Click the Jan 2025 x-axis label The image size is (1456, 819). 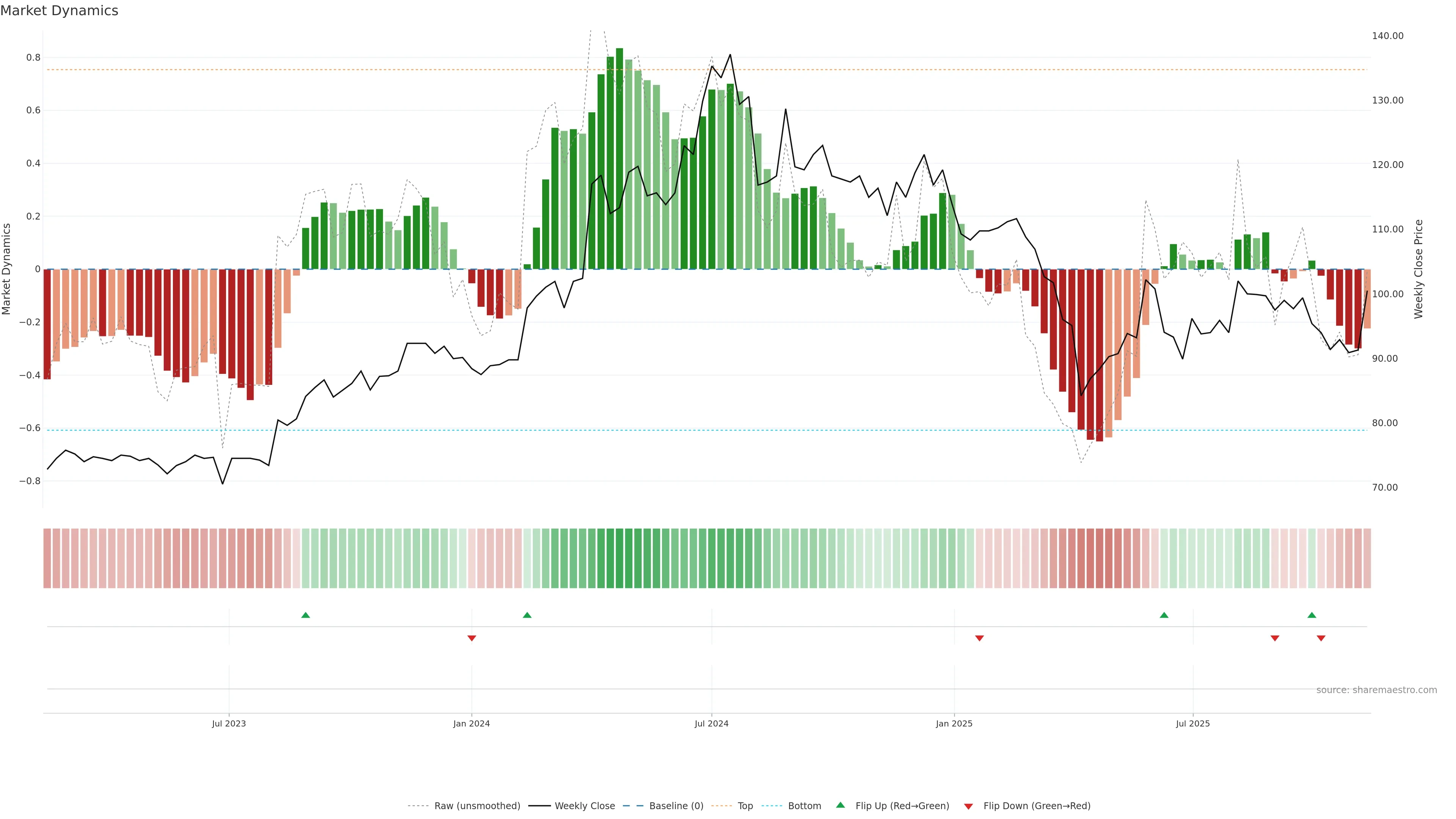[x=954, y=723]
